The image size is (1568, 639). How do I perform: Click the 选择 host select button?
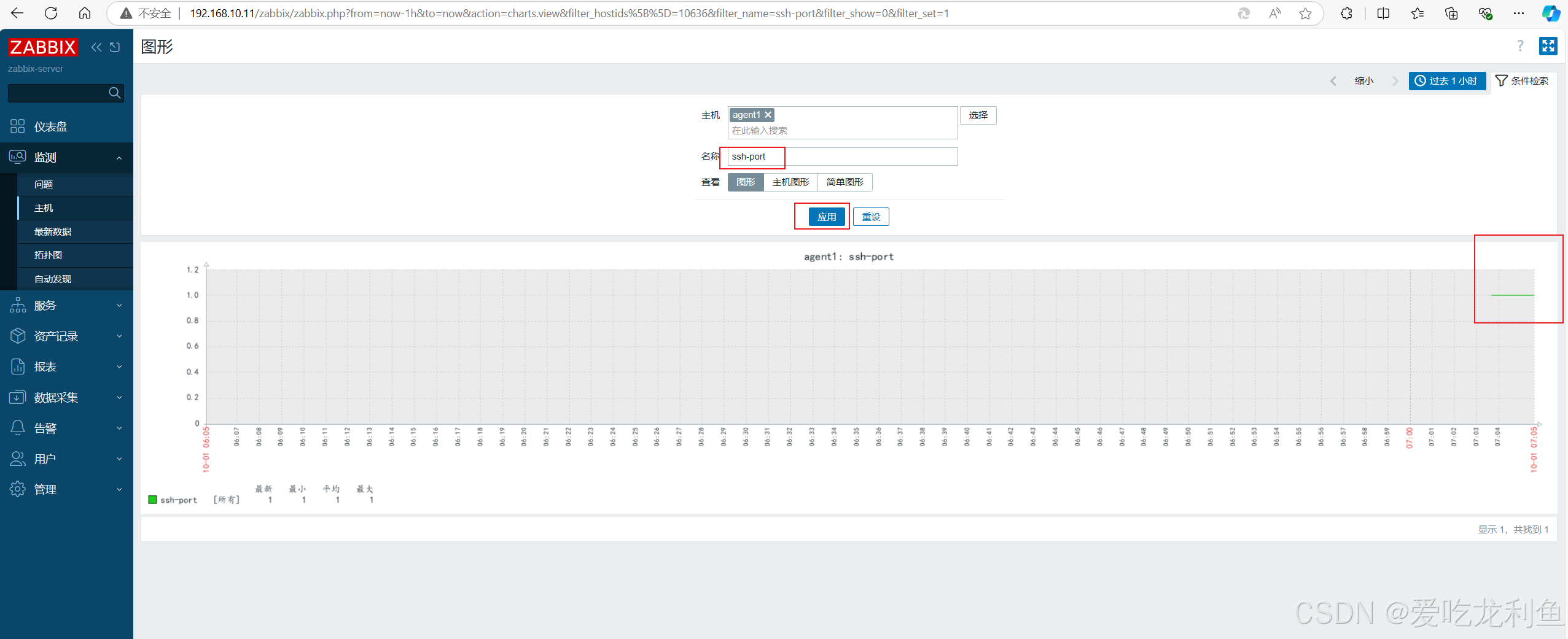pyautogui.click(x=978, y=115)
